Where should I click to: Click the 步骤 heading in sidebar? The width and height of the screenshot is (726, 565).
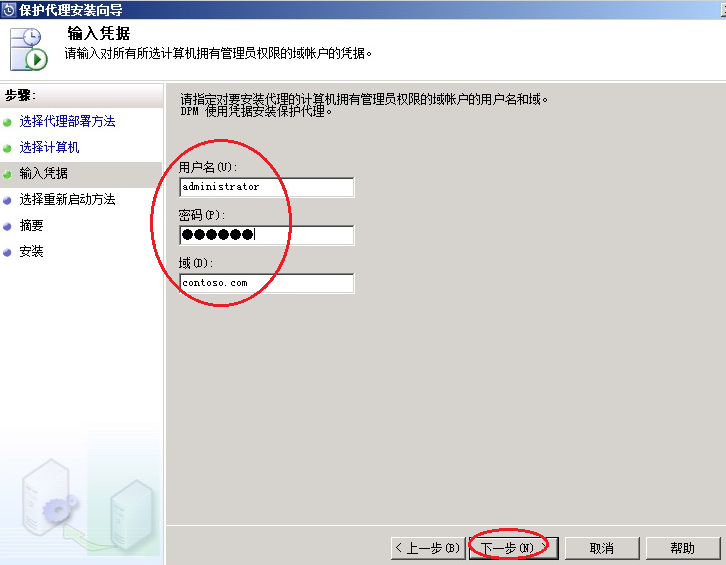[x=20, y=95]
